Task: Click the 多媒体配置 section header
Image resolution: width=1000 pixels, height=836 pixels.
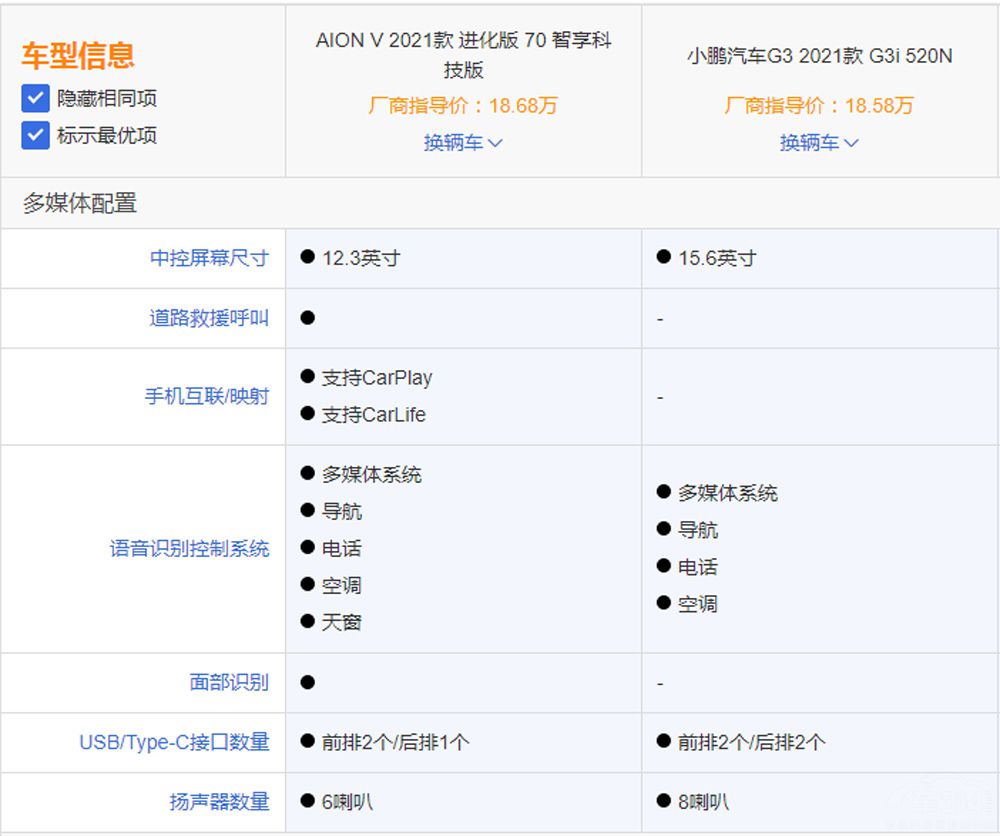Action: coord(80,204)
